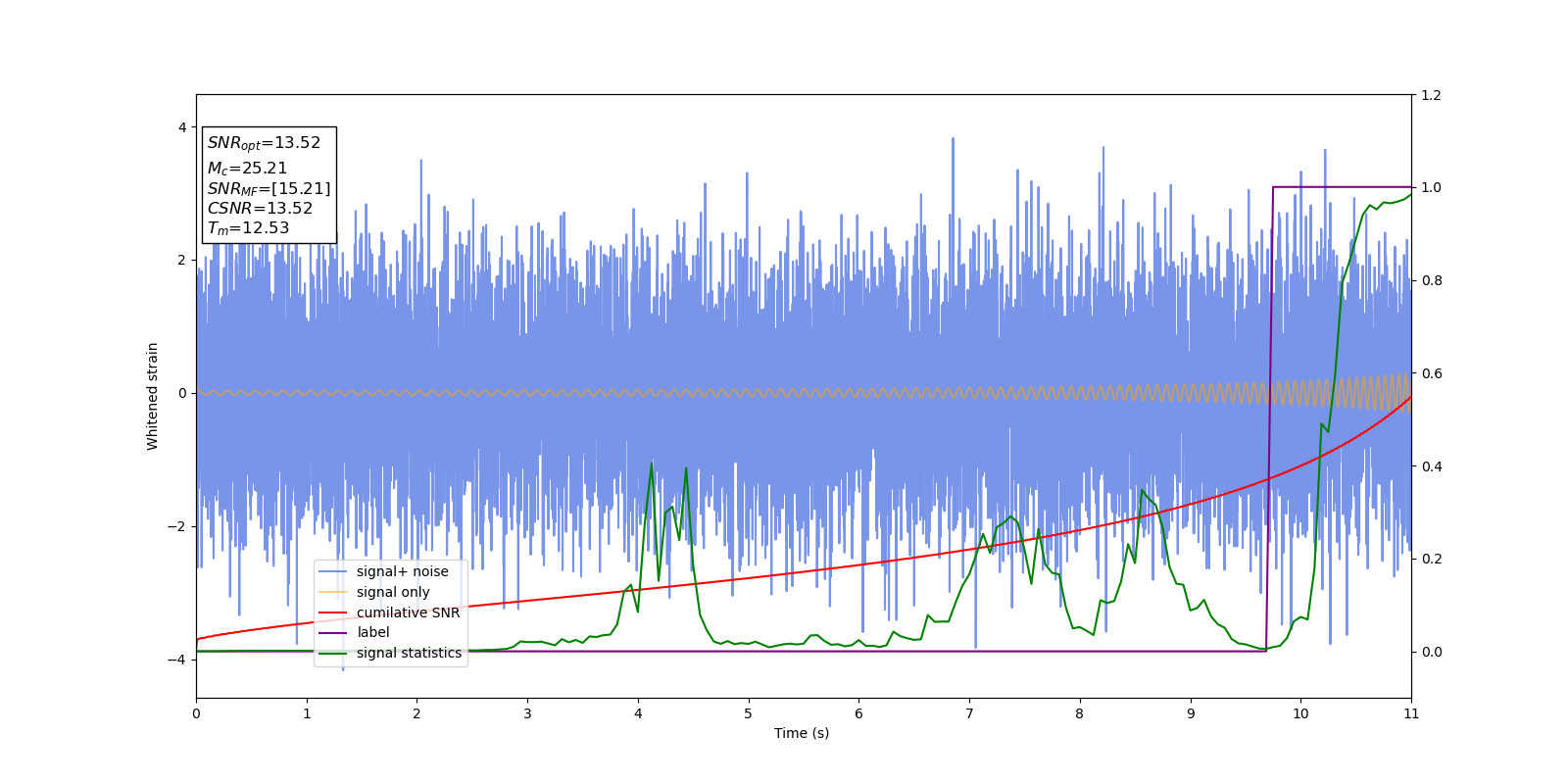Click the 'signal only' legend label
Image resolution: width=1568 pixels, height=784 pixels.
pyautogui.click(x=393, y=592)
